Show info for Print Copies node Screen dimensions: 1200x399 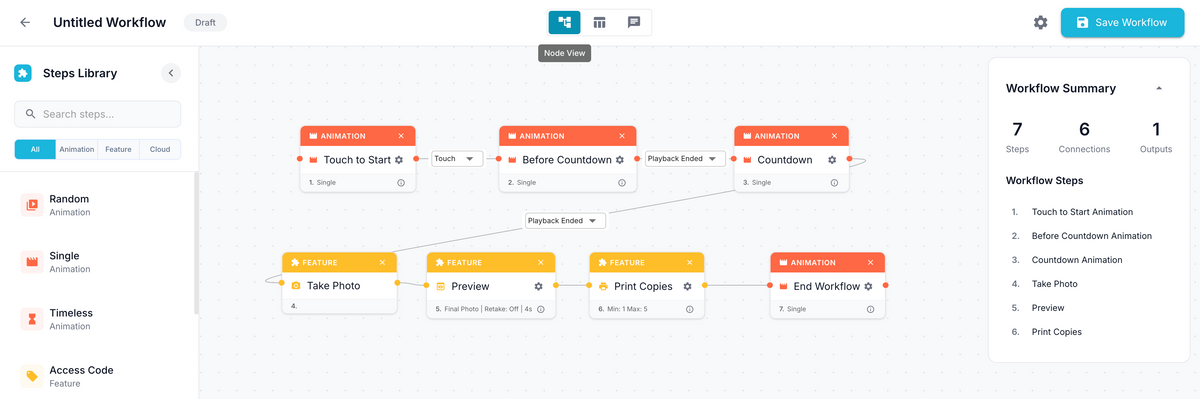pyautogui.click(x=691, y=309)
